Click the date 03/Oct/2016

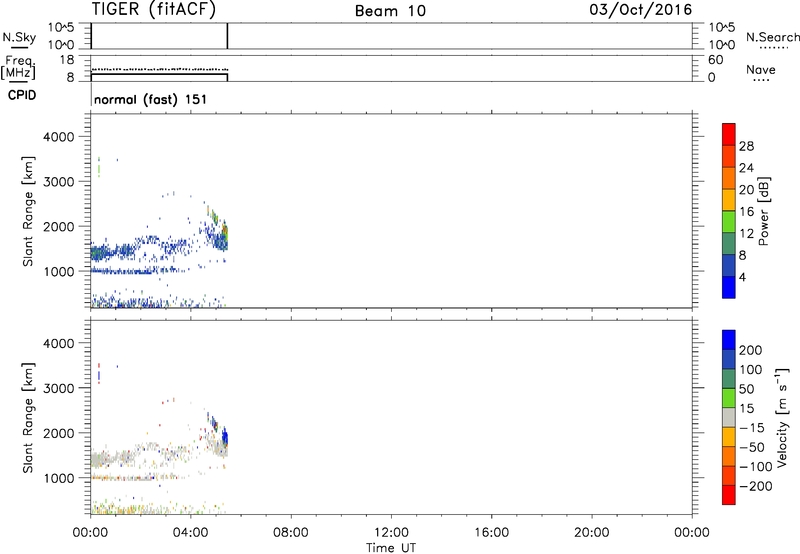click(x=641, y=10)
